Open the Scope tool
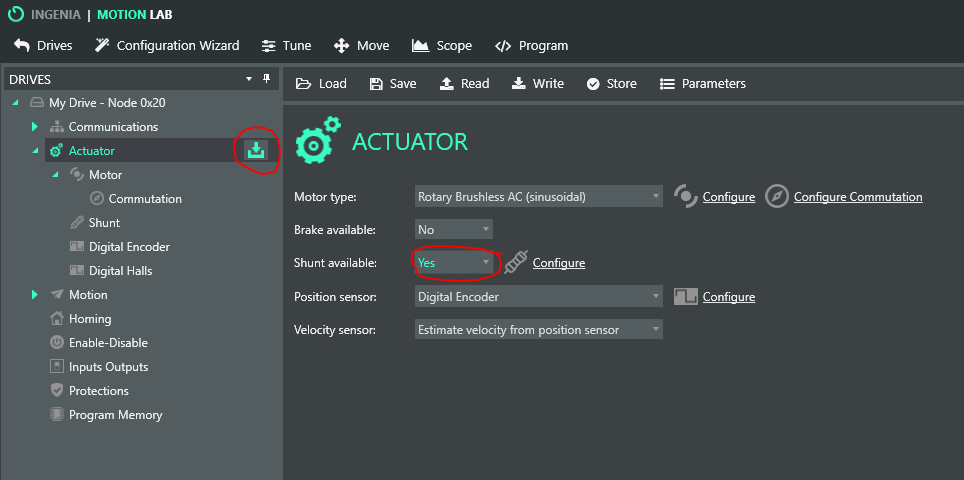 (x=441, y=45)
